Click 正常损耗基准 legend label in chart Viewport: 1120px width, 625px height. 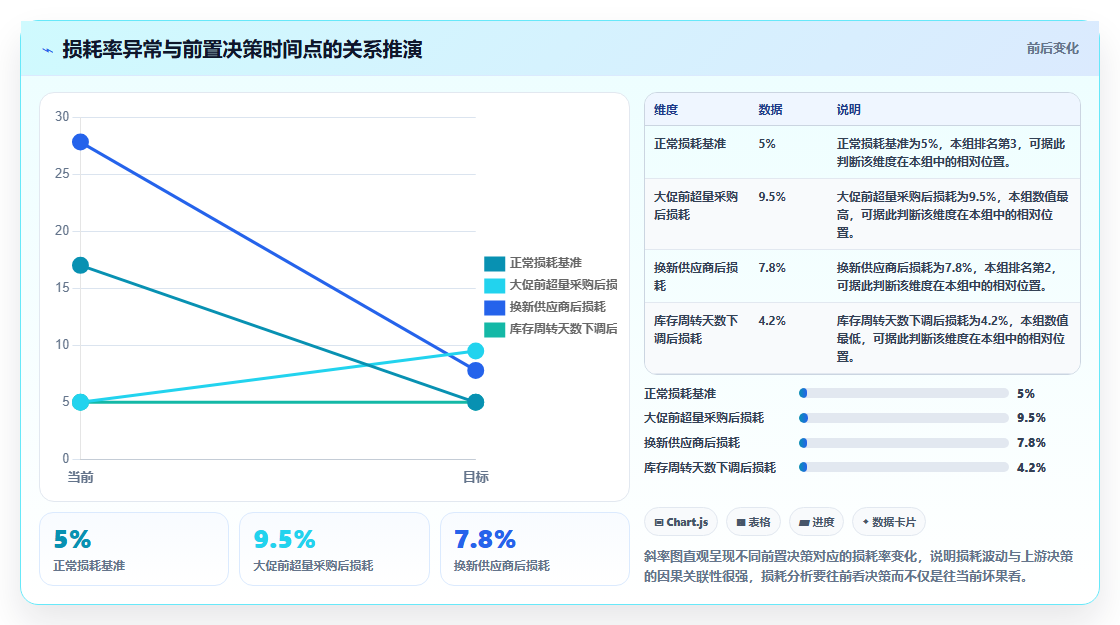click(x=546, y=263)
